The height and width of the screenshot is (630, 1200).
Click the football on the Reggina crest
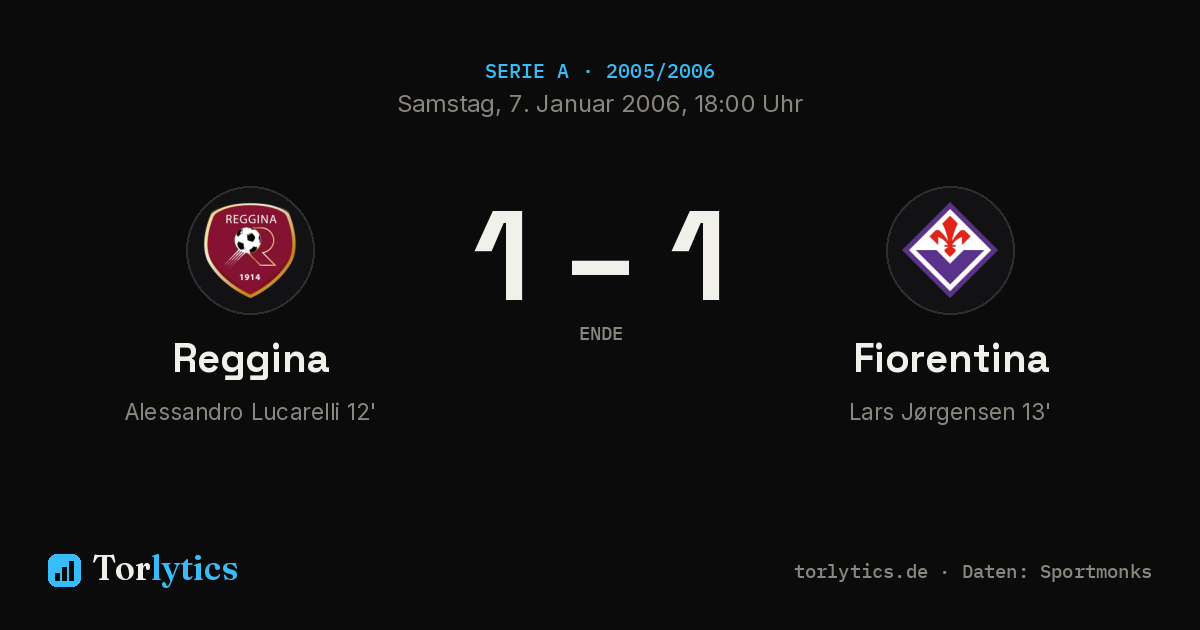(246, 240)
